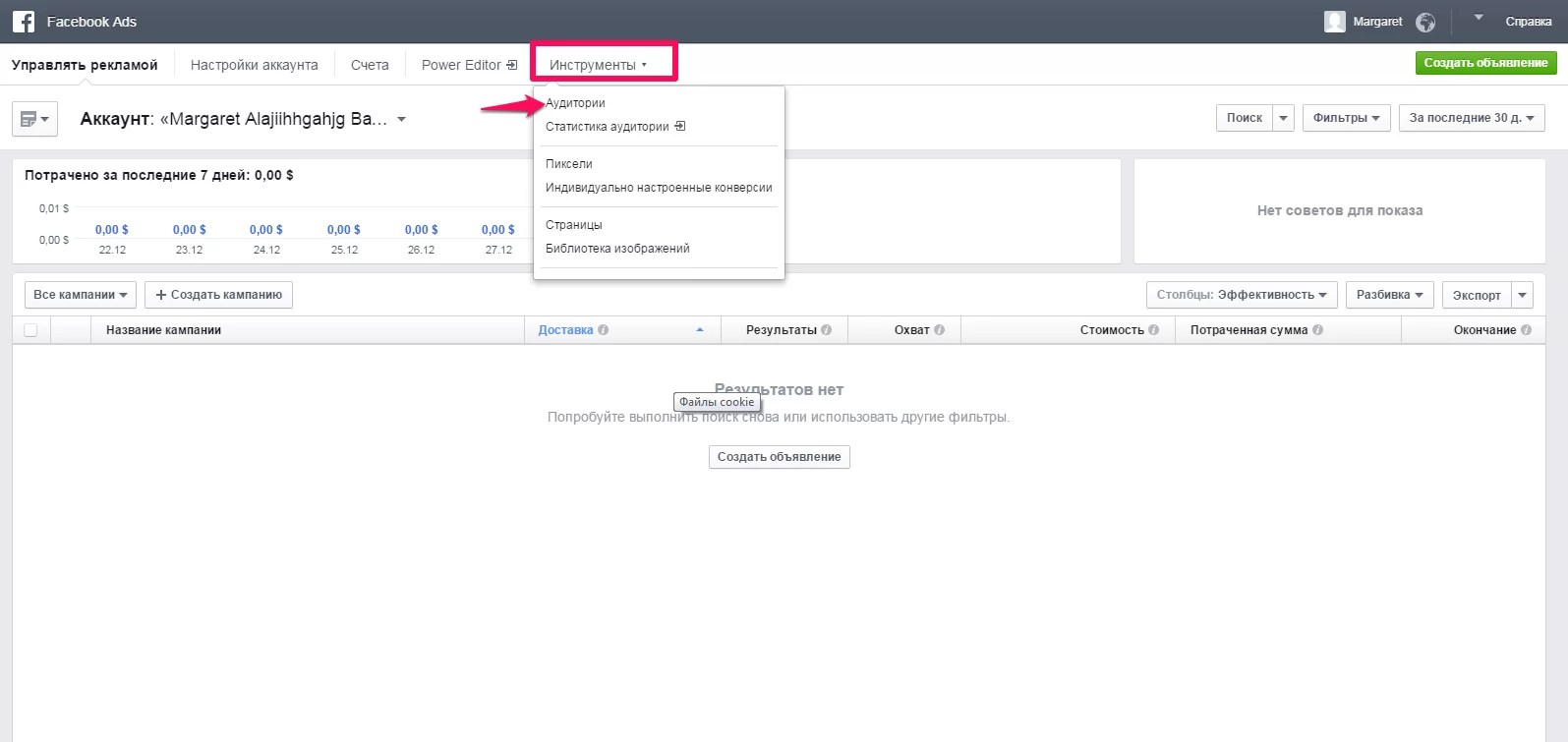
Task: Click the Экспорт button
Action: tap(1477, 295)
